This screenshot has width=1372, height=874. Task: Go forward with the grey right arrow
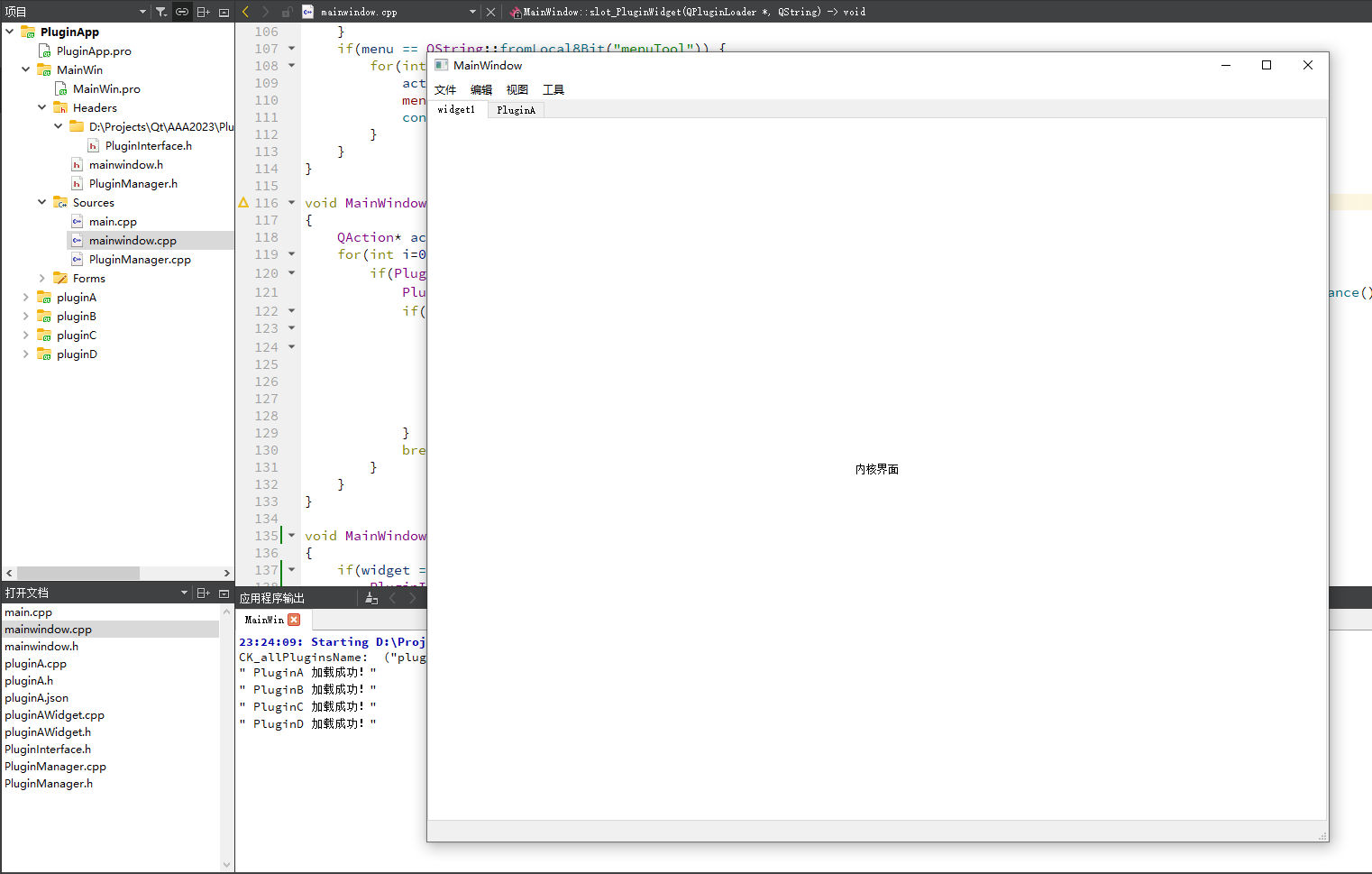coord(265,12)
